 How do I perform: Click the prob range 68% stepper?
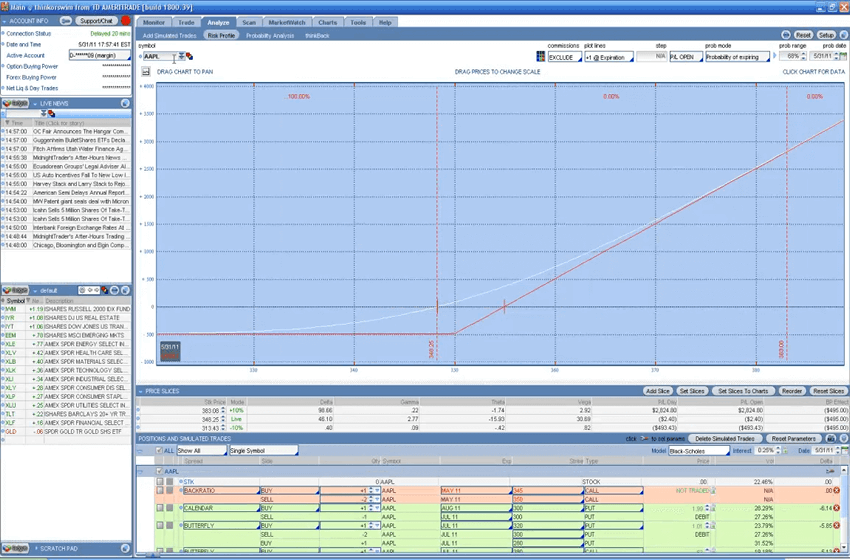[x=803, y=56]
